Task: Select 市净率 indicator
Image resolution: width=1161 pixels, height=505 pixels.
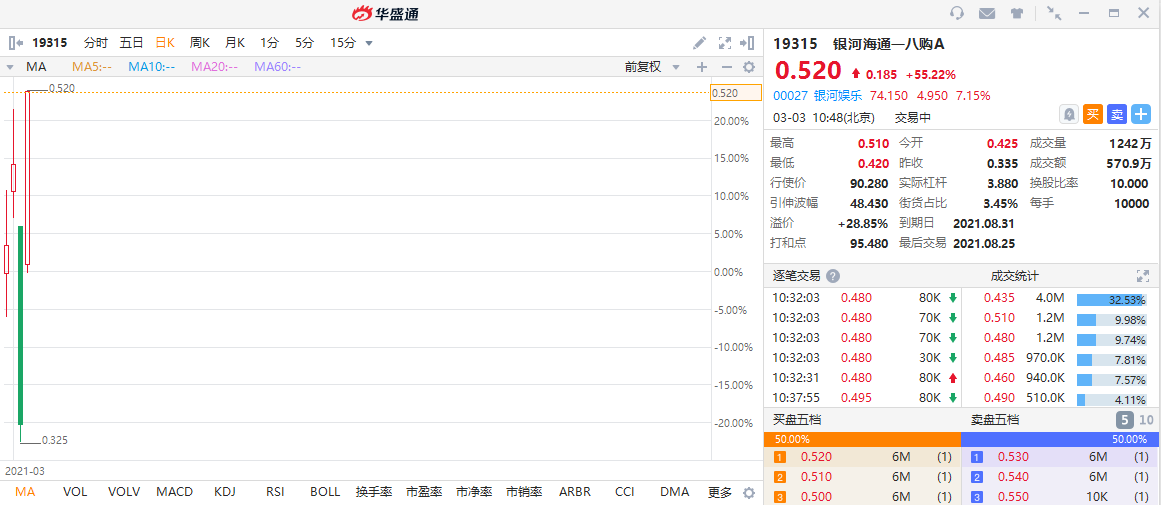Action: click(475, 492)
